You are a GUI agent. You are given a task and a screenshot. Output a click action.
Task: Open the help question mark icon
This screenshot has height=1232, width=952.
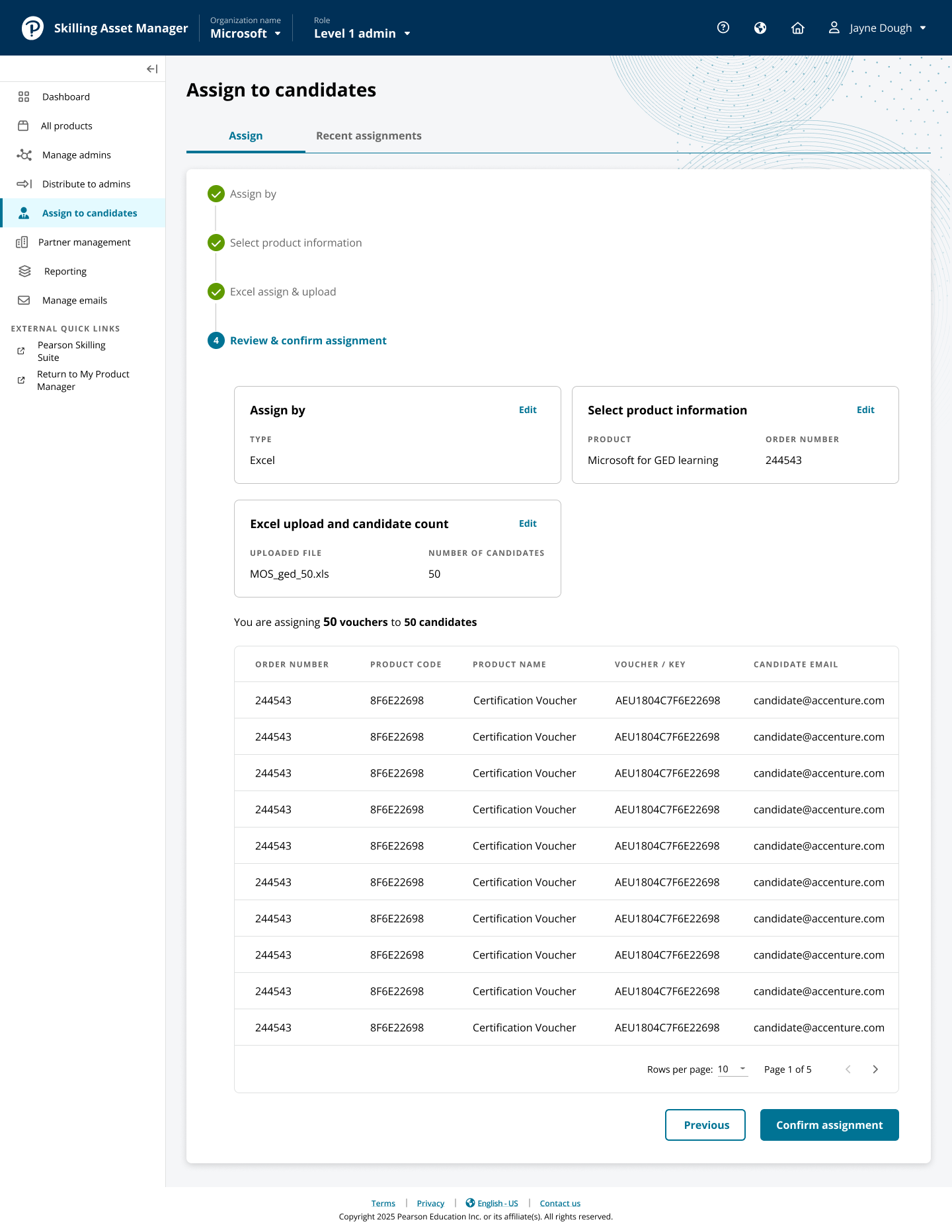click(x=723, y=28)
